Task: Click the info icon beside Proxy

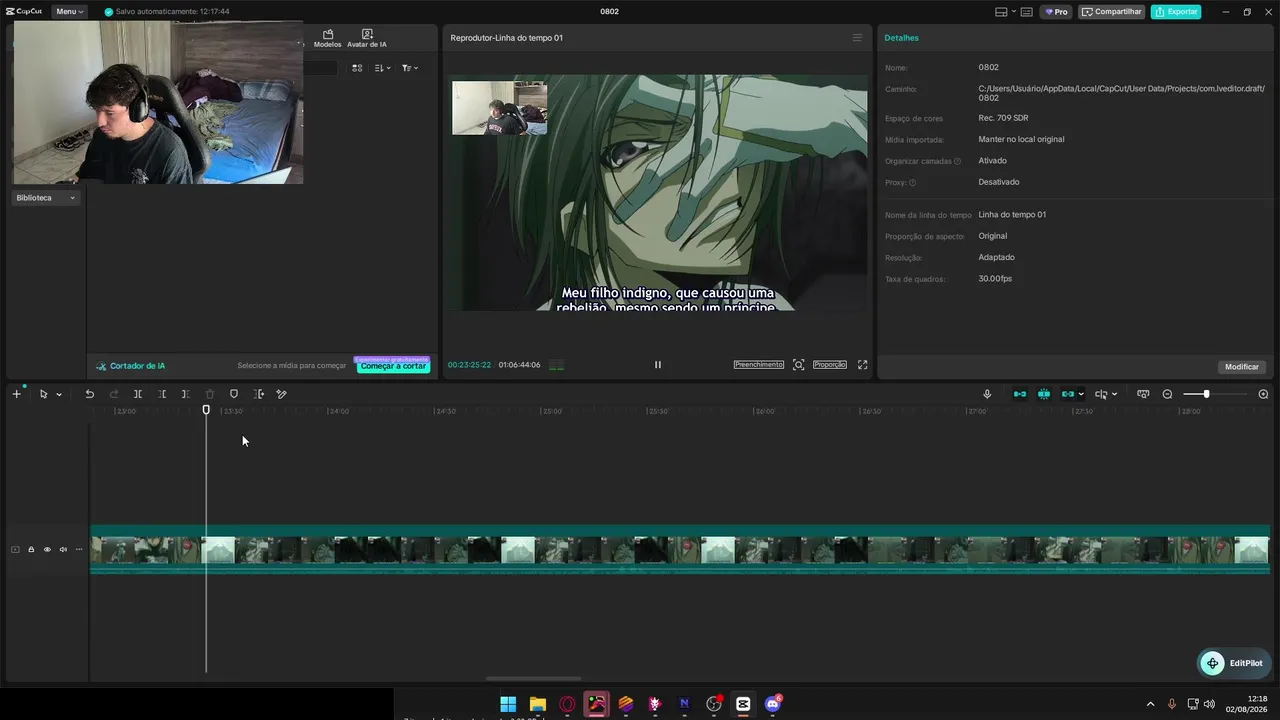Action: click(x=912, y=183)
